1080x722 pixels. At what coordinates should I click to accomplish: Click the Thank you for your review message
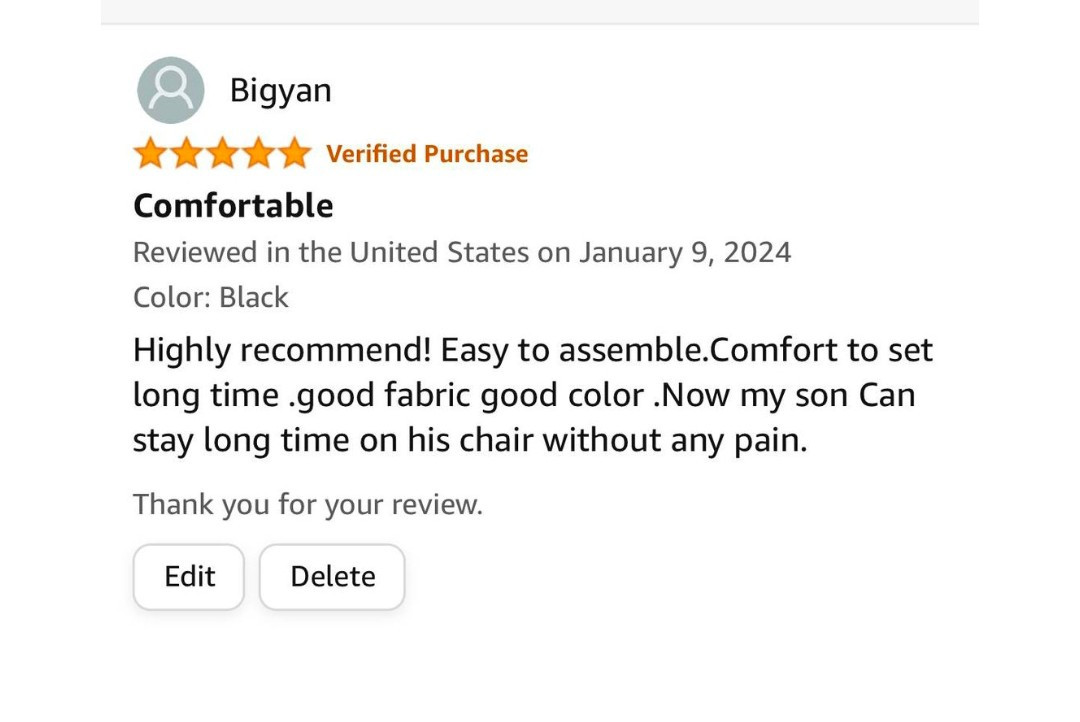tap(308, 505)
